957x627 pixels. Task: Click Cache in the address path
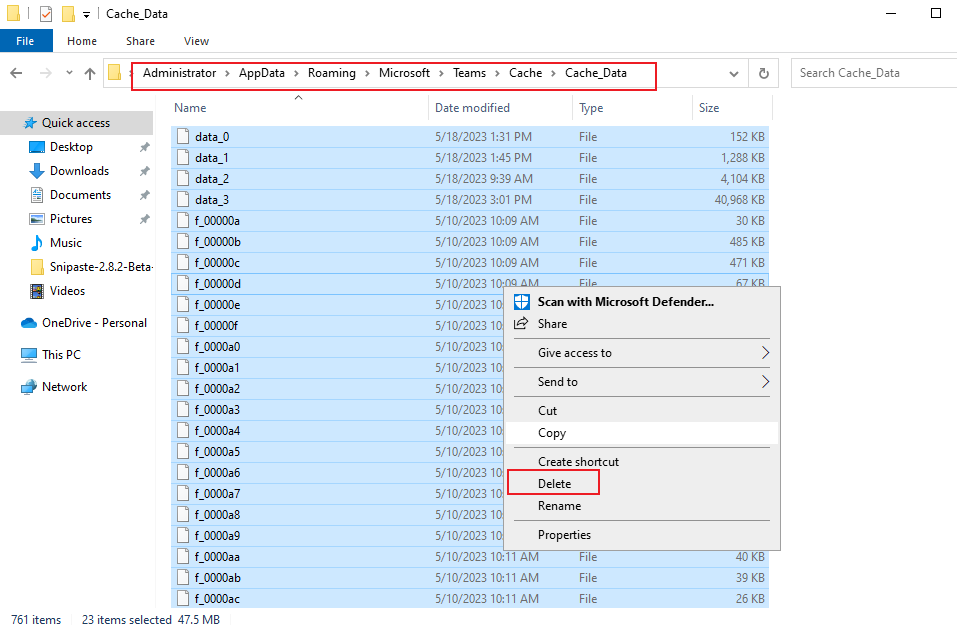pyautogui.click(x=525, y=73)
